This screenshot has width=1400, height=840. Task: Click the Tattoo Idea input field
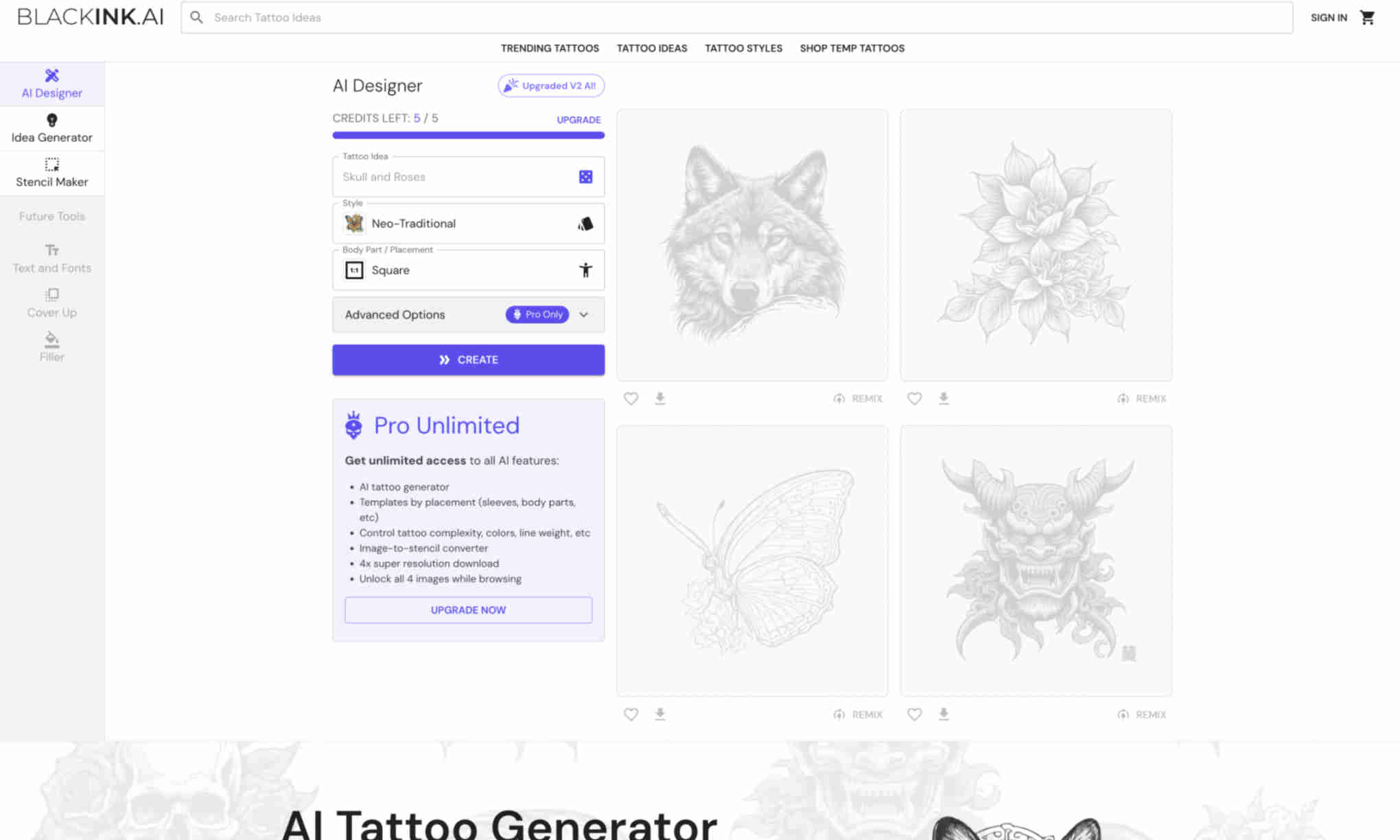(x=463, y=176)
